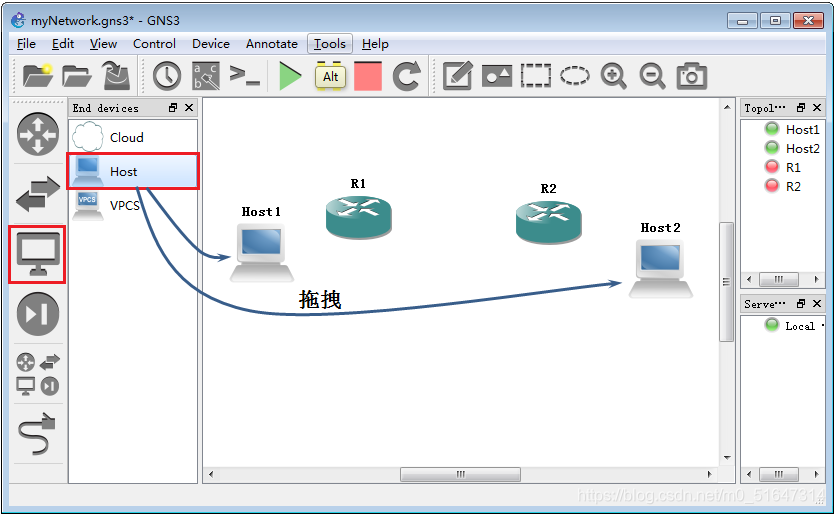Browse routers in the device sidebar

pos(37,134)
